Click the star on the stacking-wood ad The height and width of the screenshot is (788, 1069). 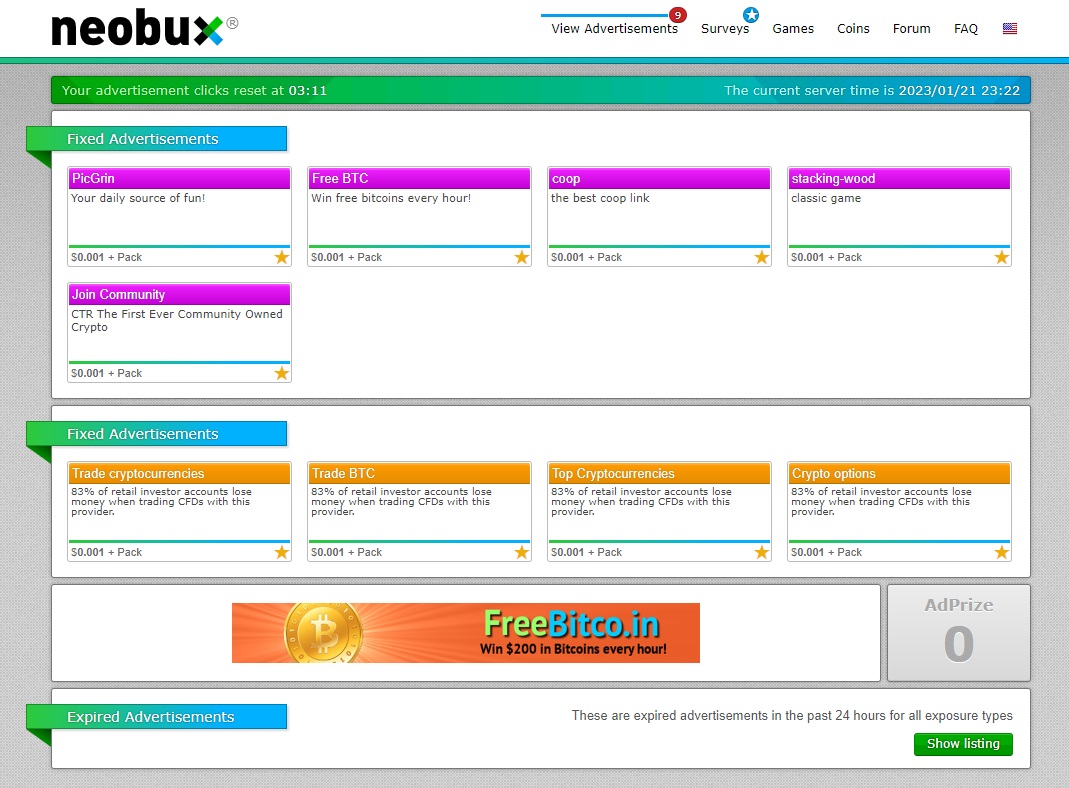click(1002, 257)
